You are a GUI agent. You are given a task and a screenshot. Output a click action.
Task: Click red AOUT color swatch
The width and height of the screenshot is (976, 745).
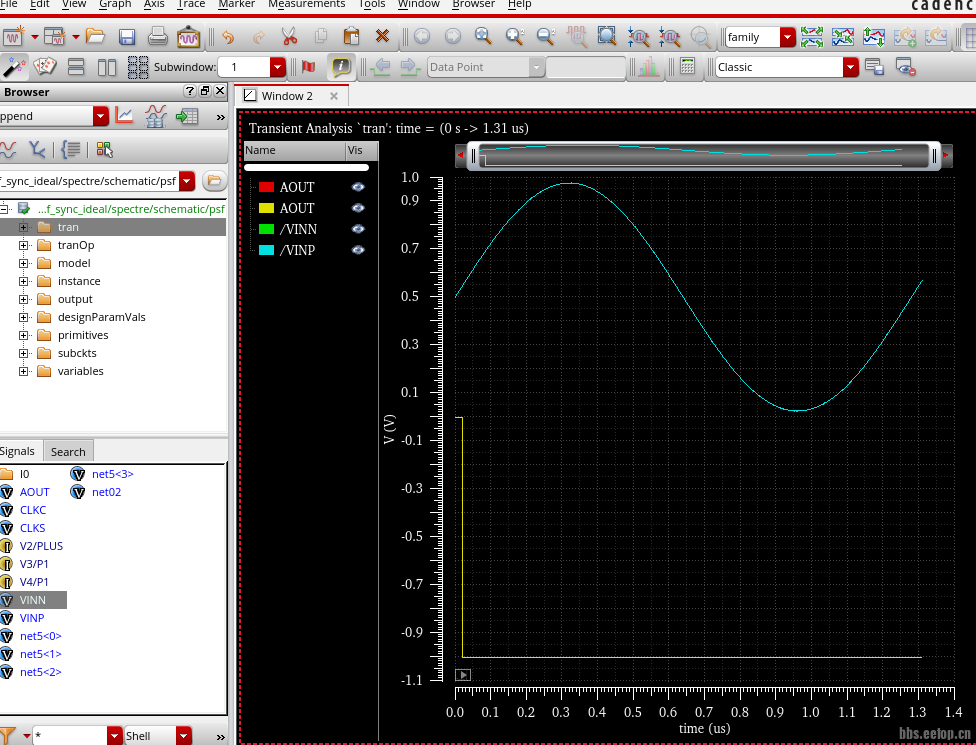[266, 187]
